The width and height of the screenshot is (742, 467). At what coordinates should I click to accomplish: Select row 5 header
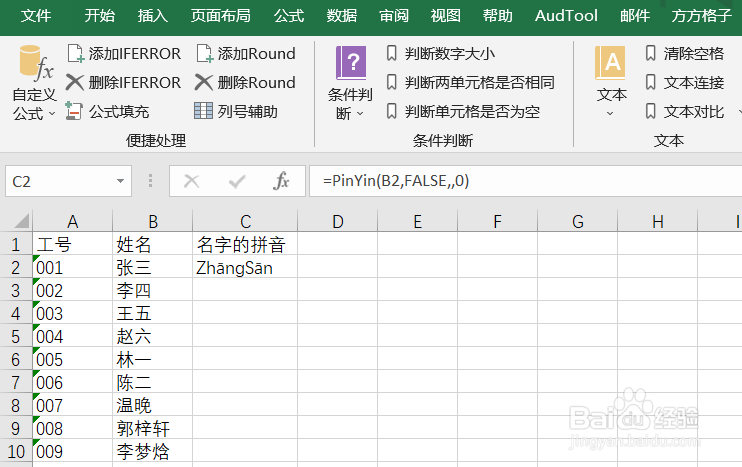pos(16,336)
